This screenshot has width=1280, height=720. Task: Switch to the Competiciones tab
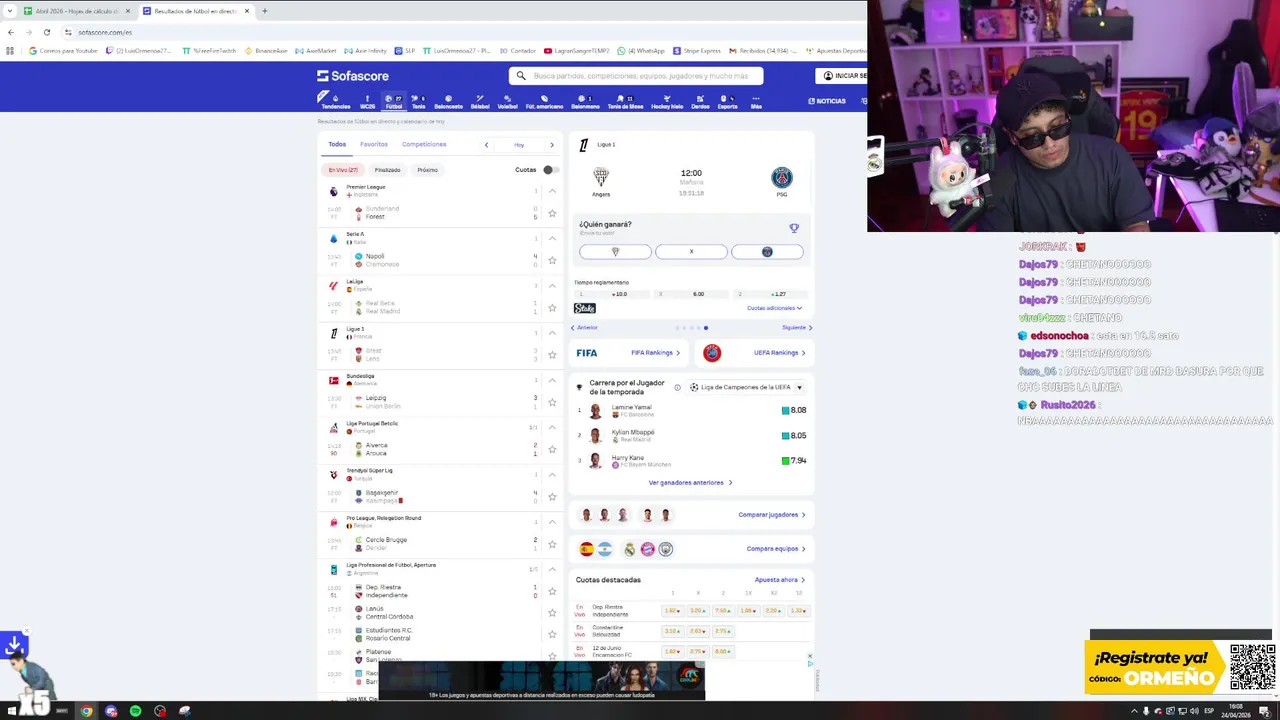[424, 144]
